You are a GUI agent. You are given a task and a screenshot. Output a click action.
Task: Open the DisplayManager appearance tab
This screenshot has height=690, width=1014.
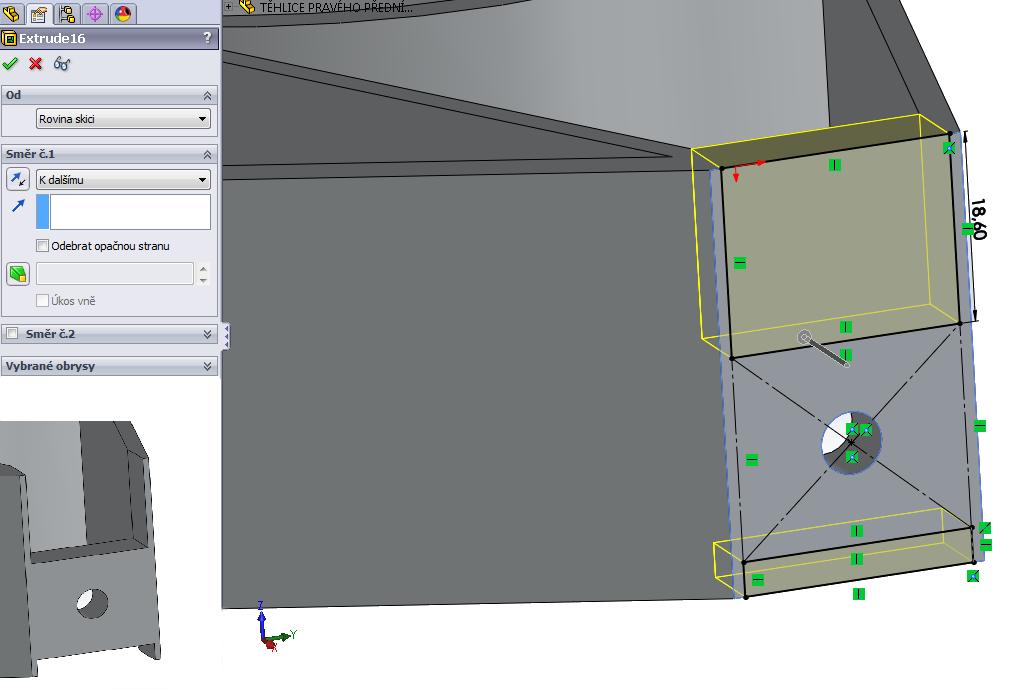coord(122,13)
